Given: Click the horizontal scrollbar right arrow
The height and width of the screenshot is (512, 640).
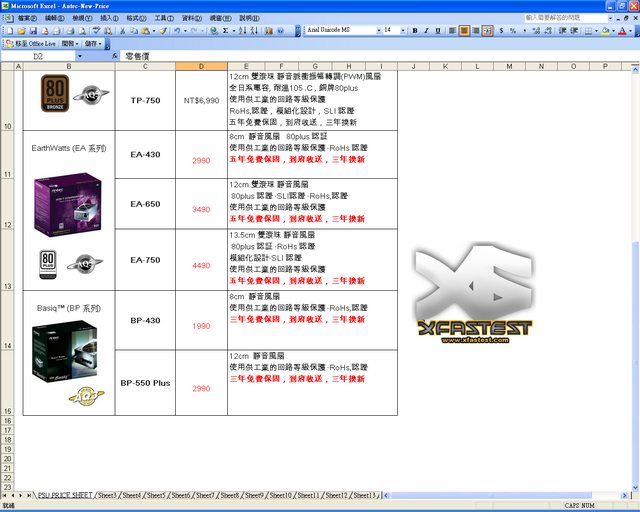Looking at the screenshot, I should point(624,495).
